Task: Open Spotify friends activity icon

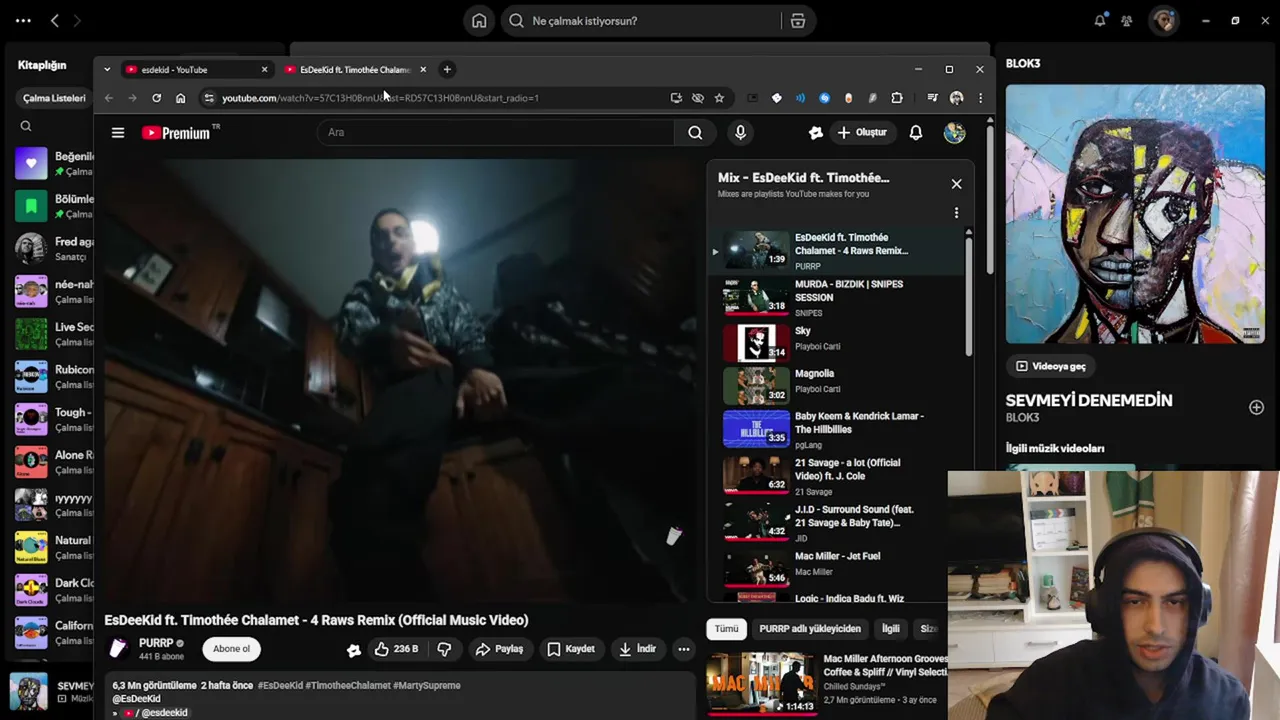Action: tap(1127, 20)
